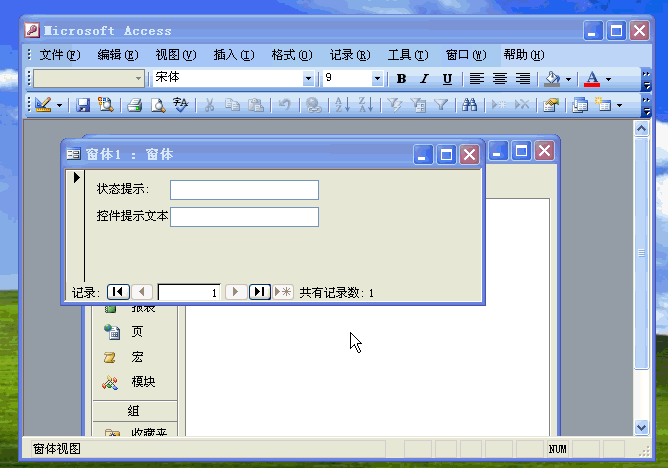Click new record navigation button

(283, 292)
